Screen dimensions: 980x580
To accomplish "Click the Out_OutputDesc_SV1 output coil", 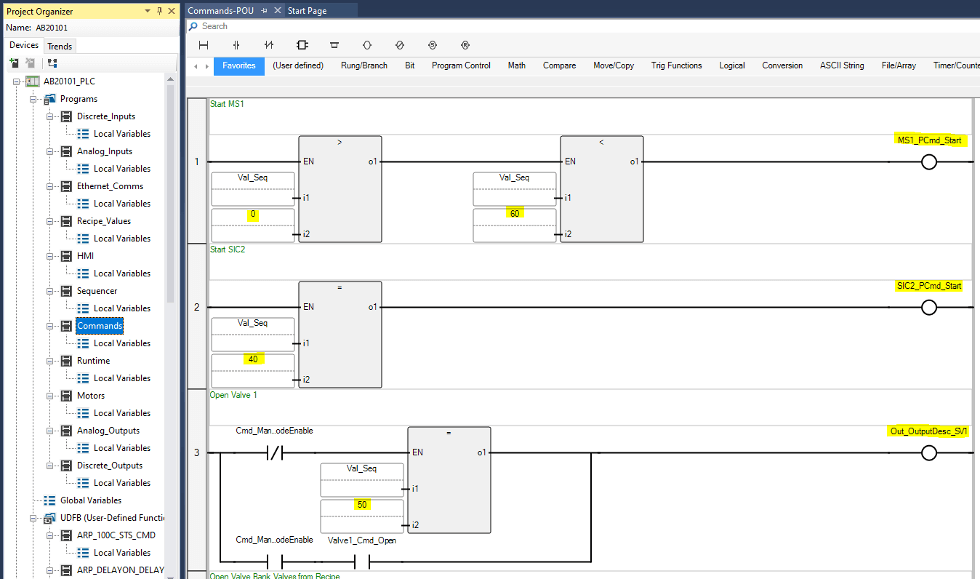I will point(929,453).
